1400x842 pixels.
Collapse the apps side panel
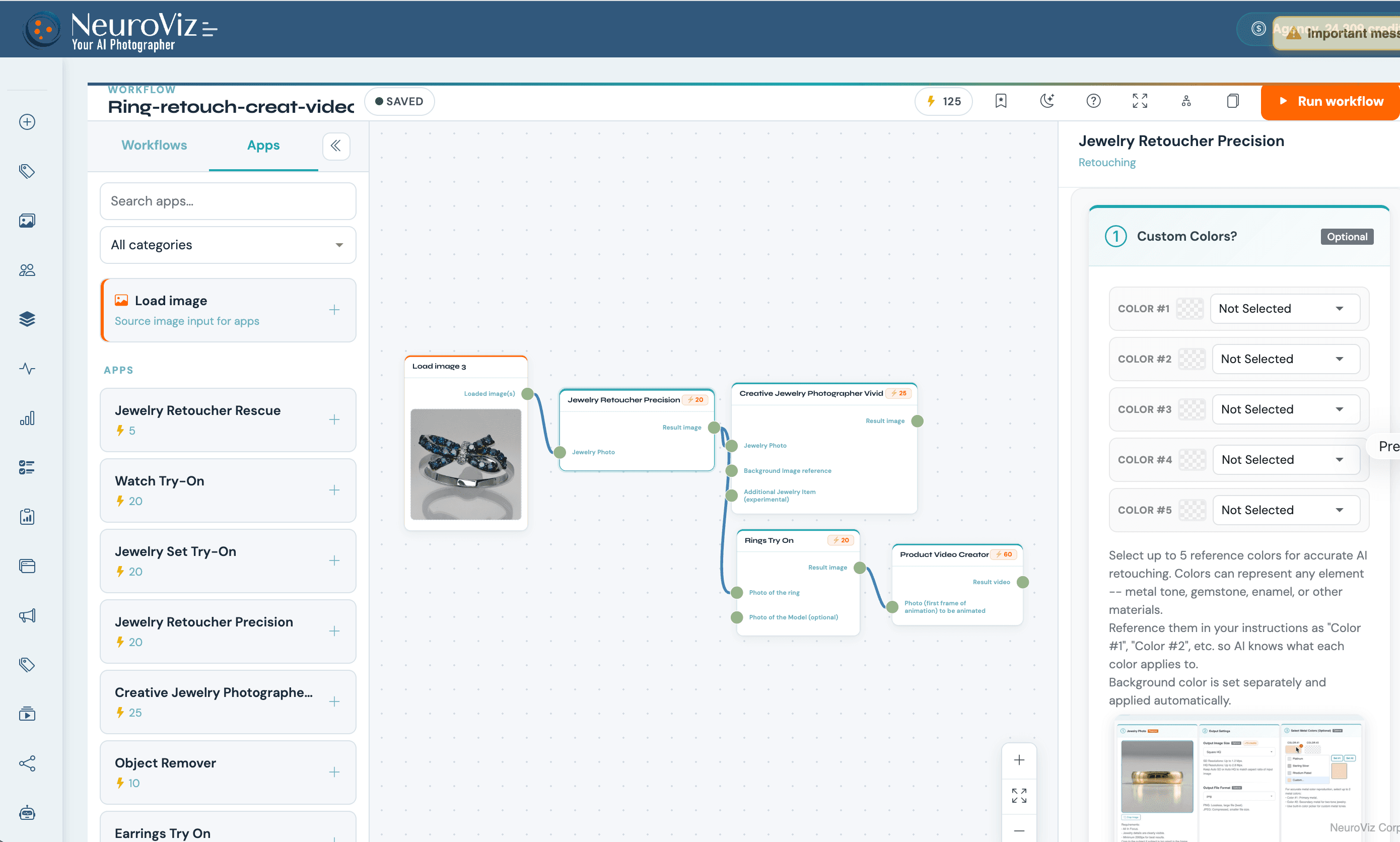(336, 146)
